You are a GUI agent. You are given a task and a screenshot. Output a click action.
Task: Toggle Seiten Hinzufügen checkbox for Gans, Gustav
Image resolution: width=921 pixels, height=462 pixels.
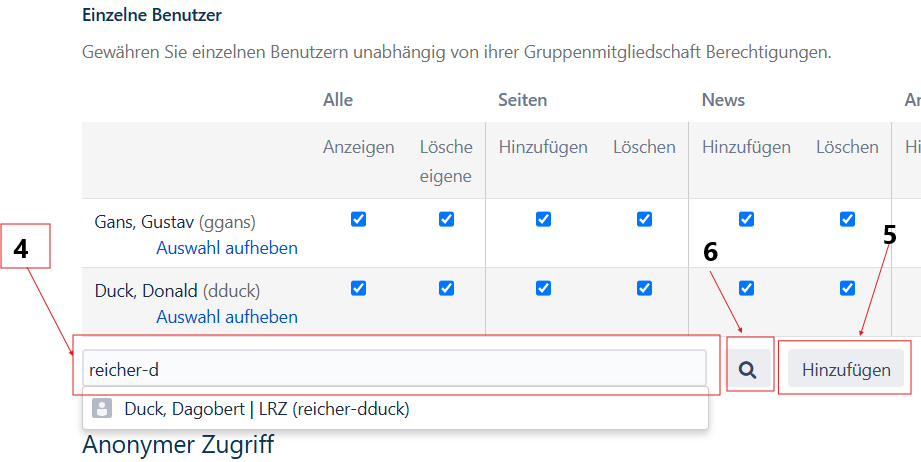click(x=543, y=219)
